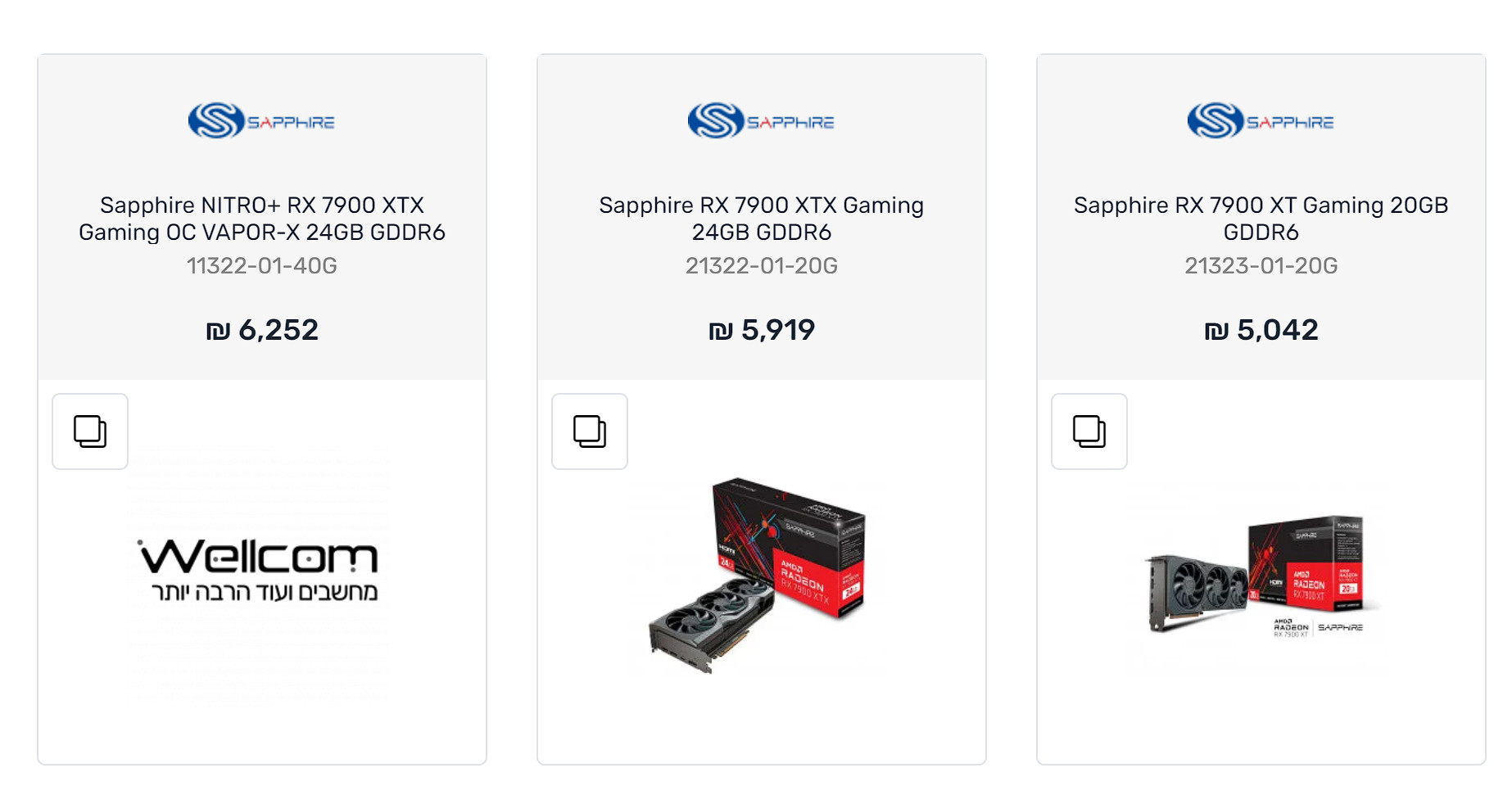Open Sapphire RX 7900 XTX Gaming 24GB title
1512x786 pixels.
coord(762,219)
